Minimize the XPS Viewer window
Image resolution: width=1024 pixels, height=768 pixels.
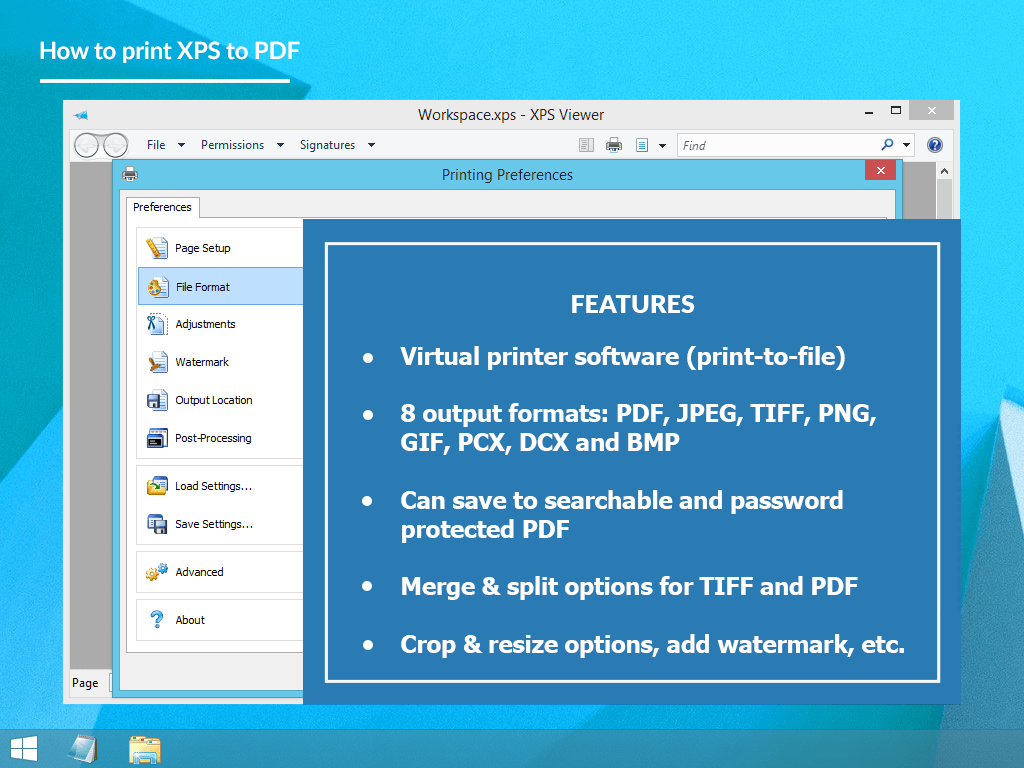869,112
